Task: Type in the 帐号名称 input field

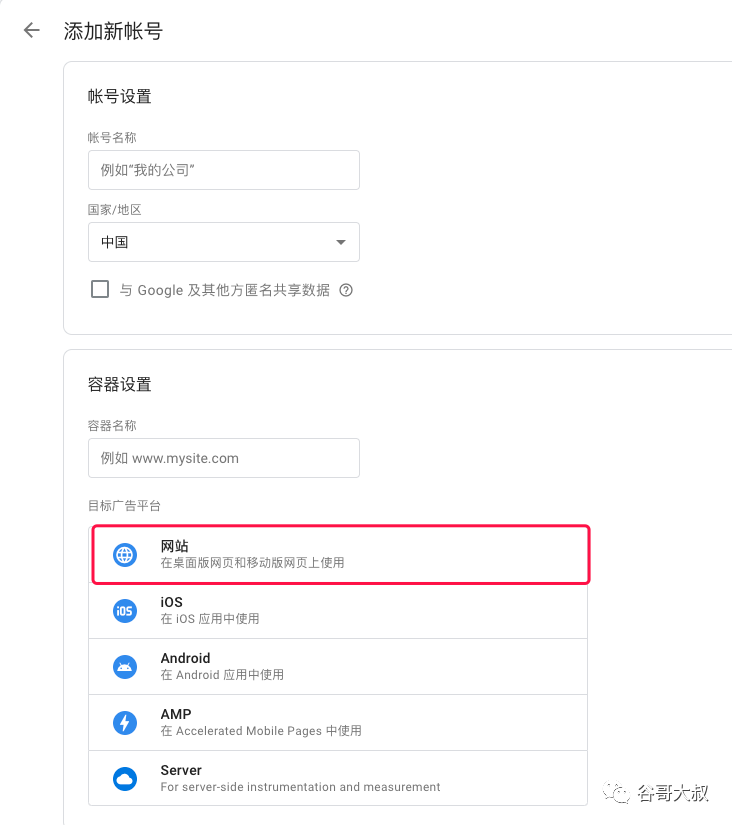Action: (223, 170)
